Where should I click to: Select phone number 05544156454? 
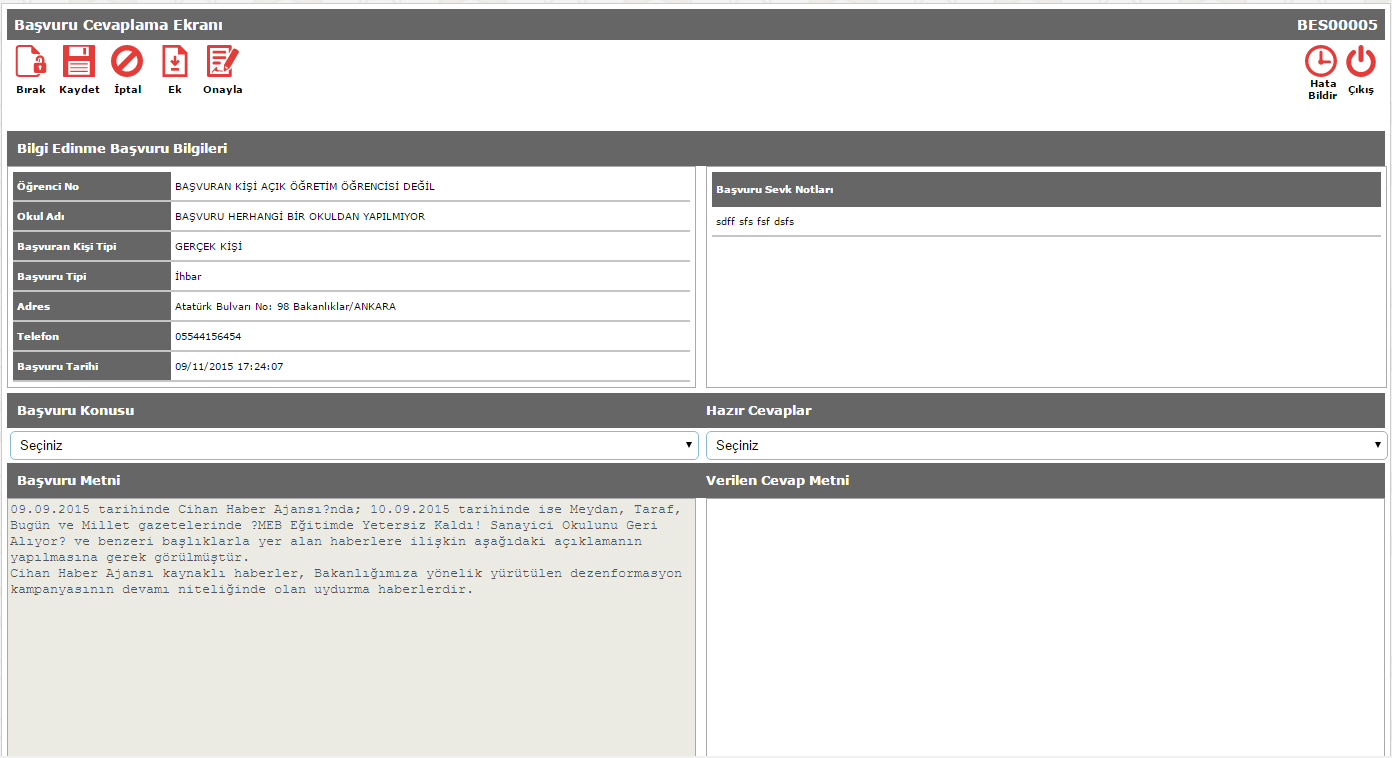(208, 337)
